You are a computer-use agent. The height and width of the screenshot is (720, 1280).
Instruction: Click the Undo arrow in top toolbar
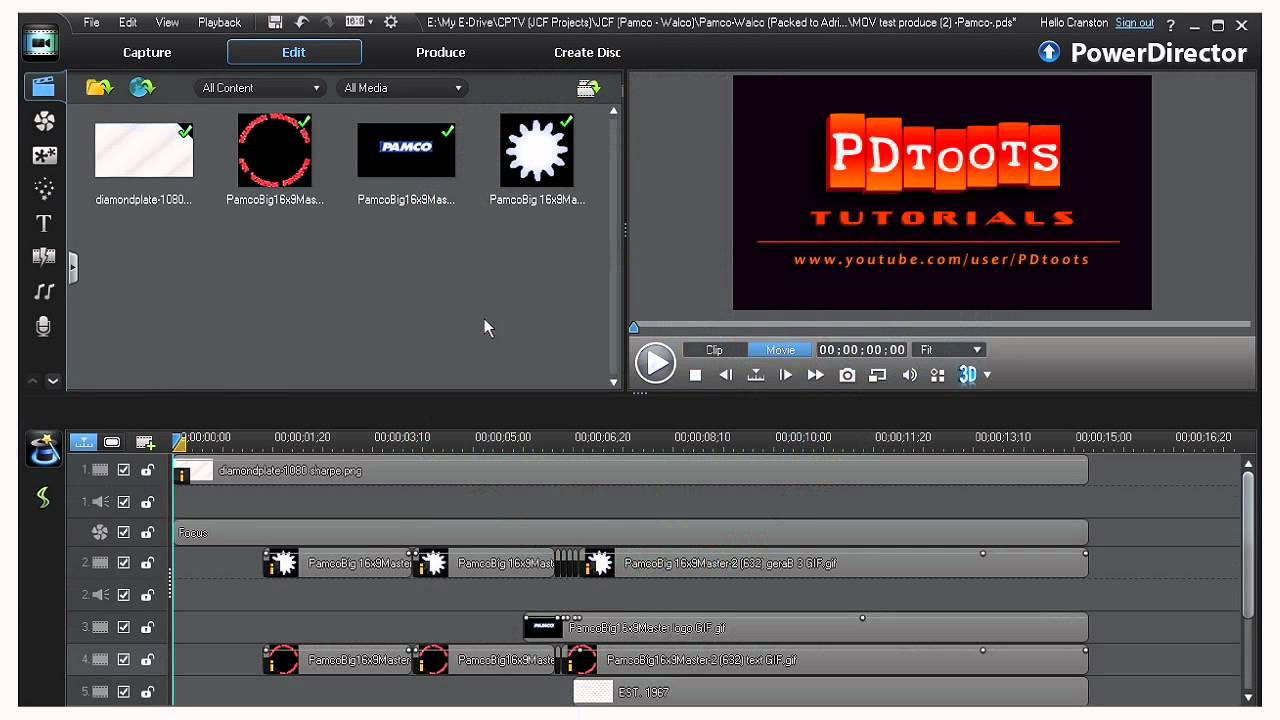[x=300, y=22]
